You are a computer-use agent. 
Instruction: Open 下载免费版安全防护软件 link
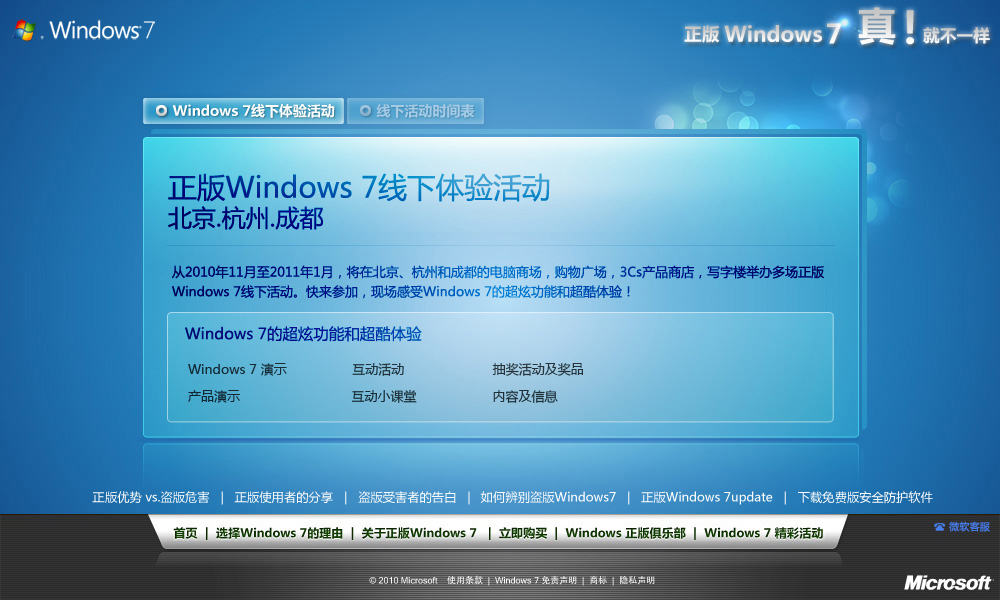pyautogui.click(x=865, y=497)
